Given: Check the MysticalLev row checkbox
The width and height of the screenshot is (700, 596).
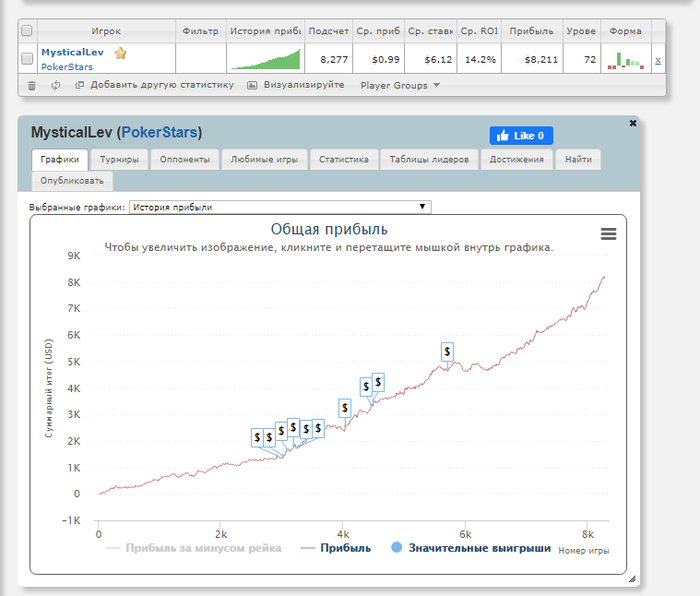Looking at the screenshot, I should coord(27,58).
